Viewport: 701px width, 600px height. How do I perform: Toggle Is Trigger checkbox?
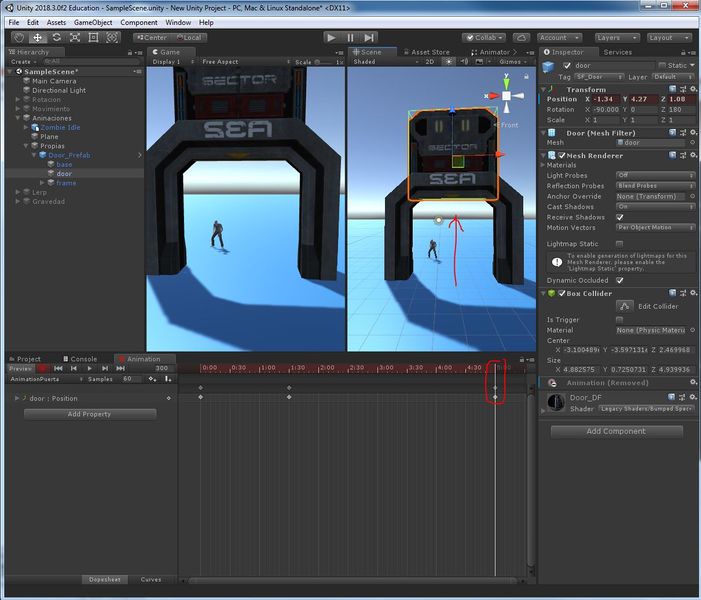point(619,320)
